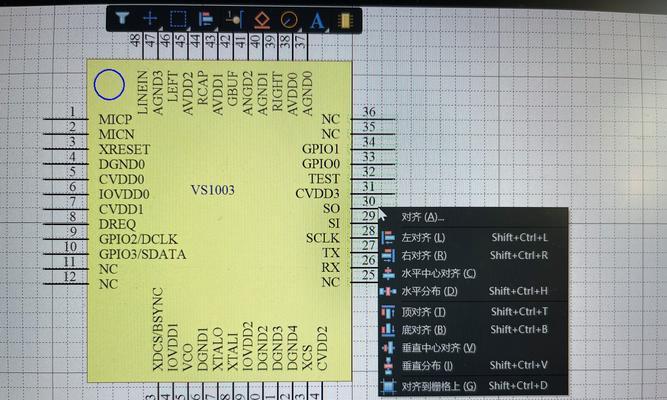This screenshot has width=667, height=400.
Task: Select the RIGHT vertical pin label
Action: point(277,92)
